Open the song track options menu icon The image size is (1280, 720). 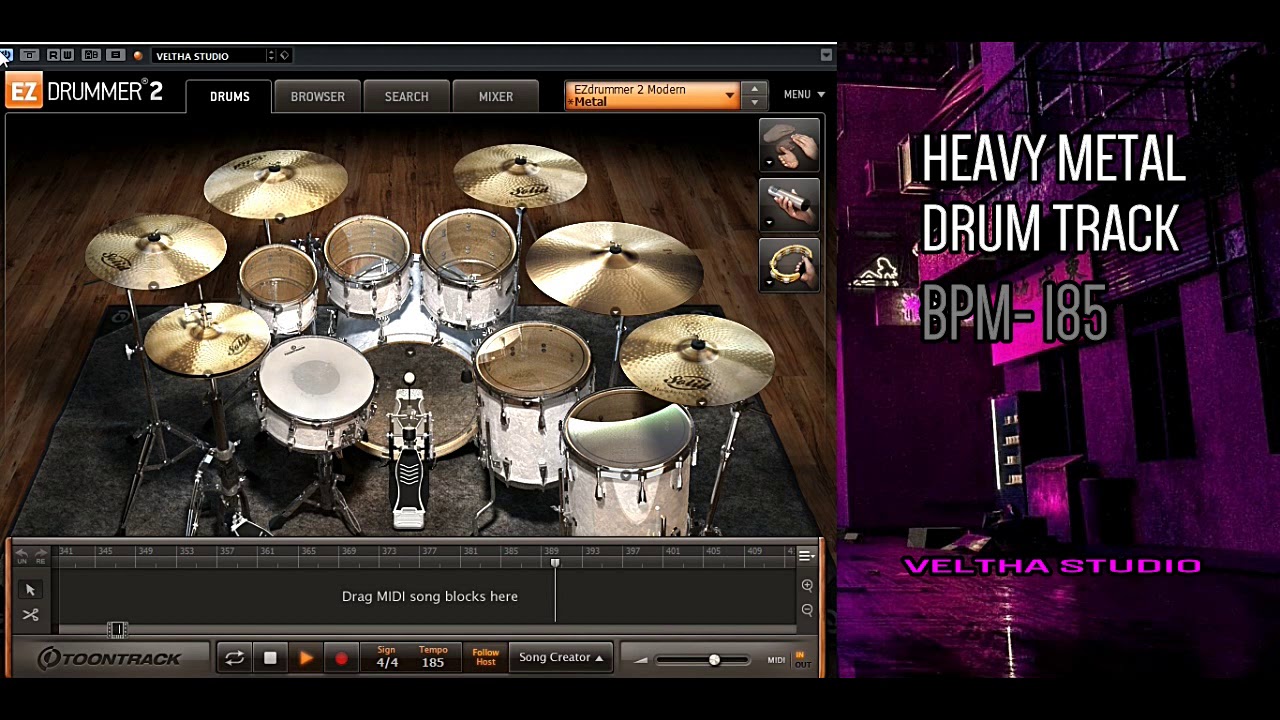tap(806, 555)
